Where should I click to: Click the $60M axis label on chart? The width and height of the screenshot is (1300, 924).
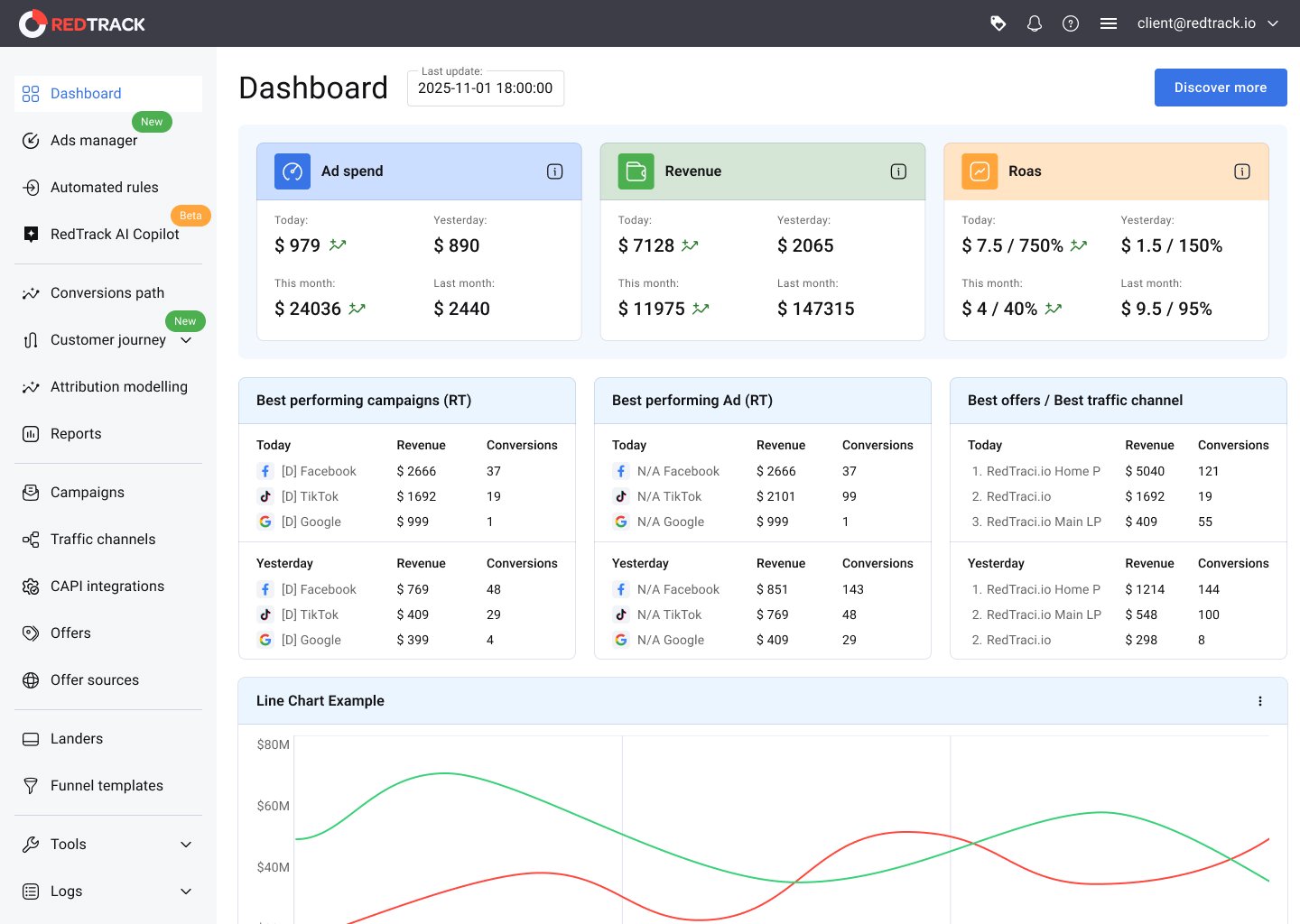[x=273, y=806]
